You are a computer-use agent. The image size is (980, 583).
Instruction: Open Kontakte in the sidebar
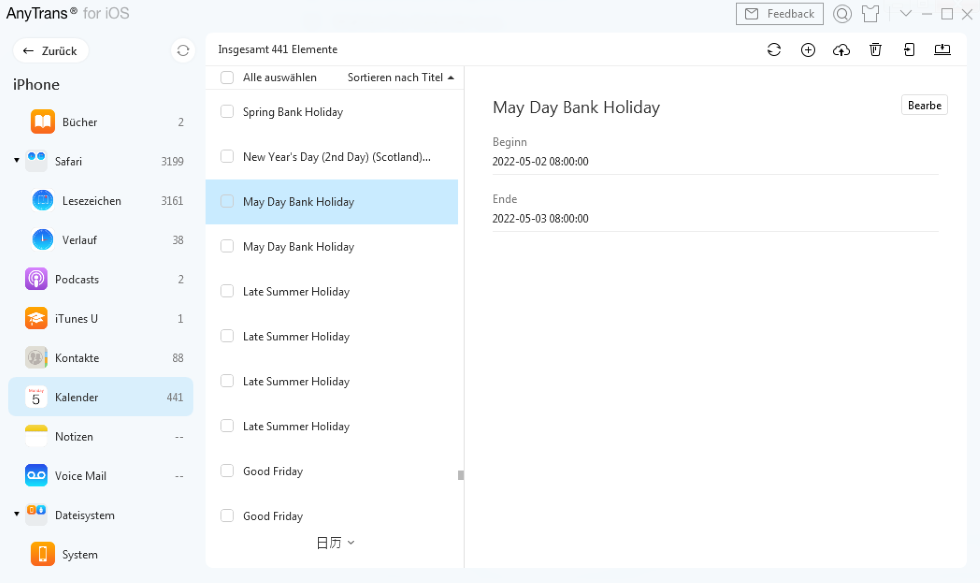[77, 358]
